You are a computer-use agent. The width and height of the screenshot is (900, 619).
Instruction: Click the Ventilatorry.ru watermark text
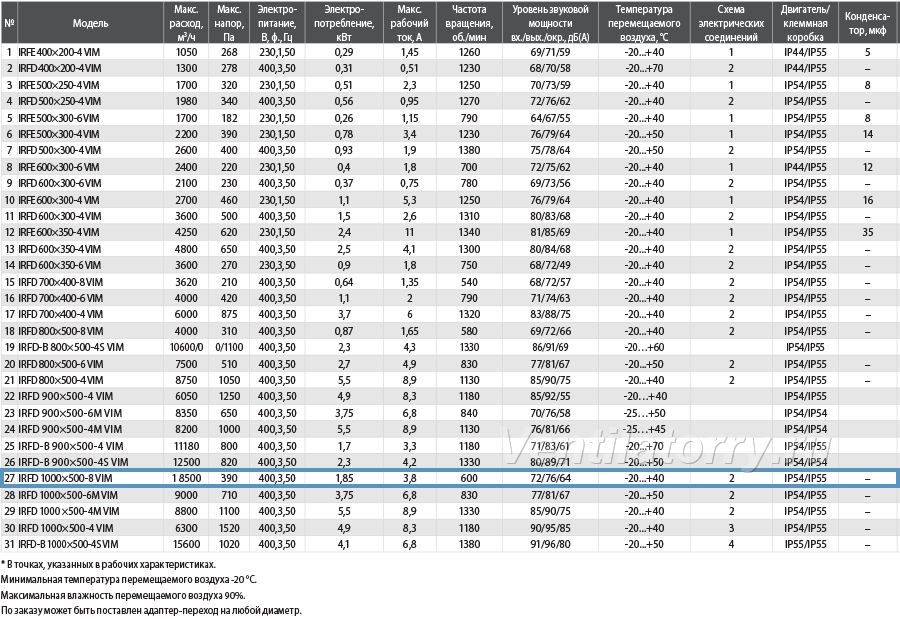pyautogui.click(x=668, y=448)
